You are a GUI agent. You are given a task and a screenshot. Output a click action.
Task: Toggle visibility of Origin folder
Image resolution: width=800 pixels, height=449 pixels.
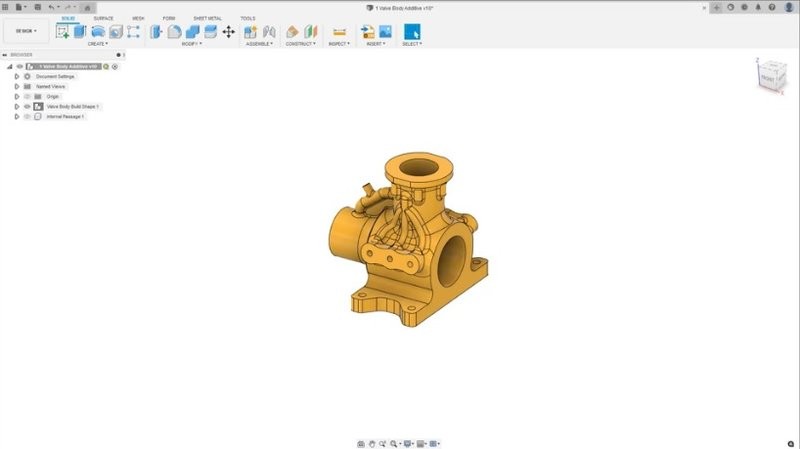click(x=27, y=96)
